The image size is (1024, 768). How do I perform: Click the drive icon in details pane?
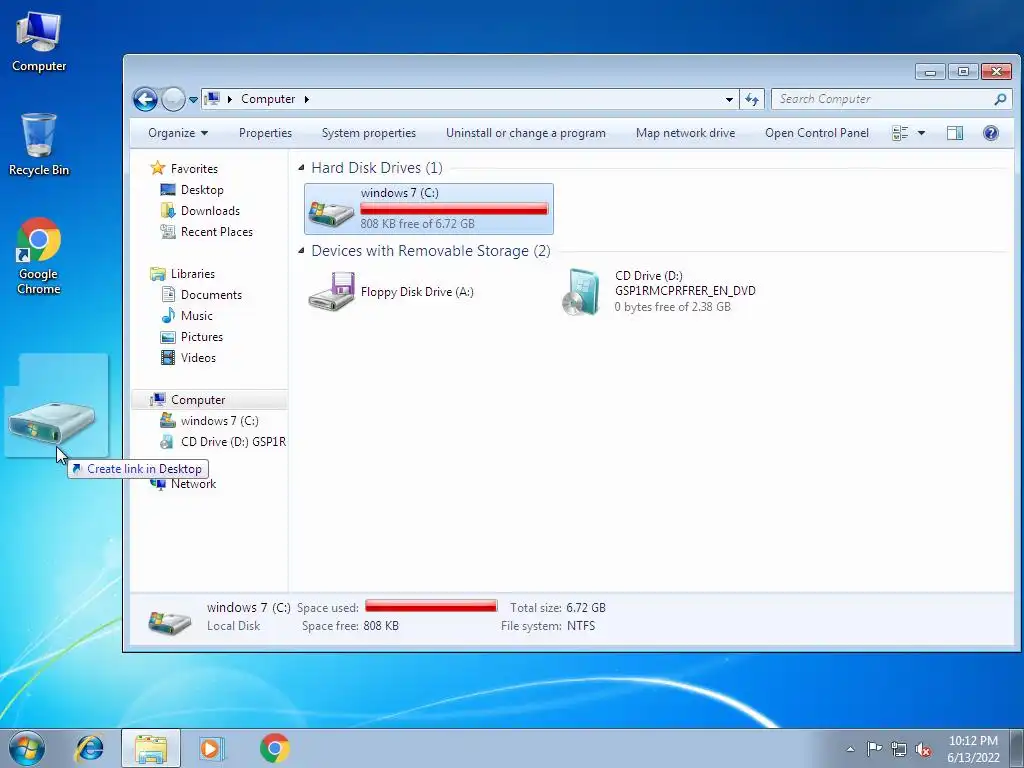pyautogui.click(x=170, y=622)
